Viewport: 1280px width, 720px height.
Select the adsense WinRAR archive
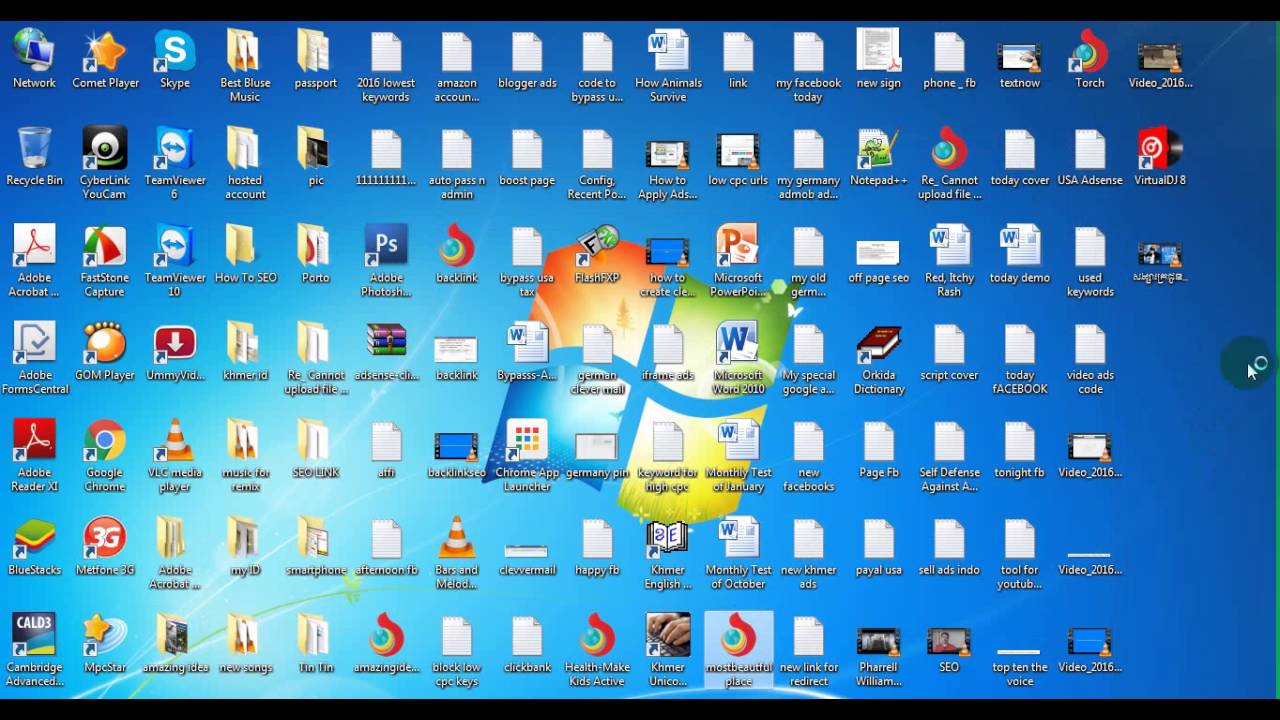coord(386,352)
